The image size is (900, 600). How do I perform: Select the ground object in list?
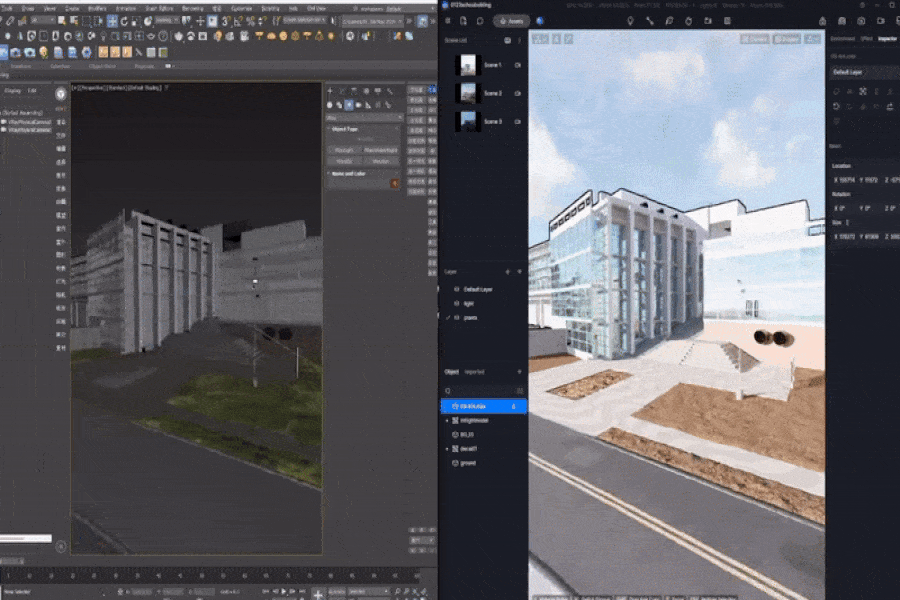[484, 463]
